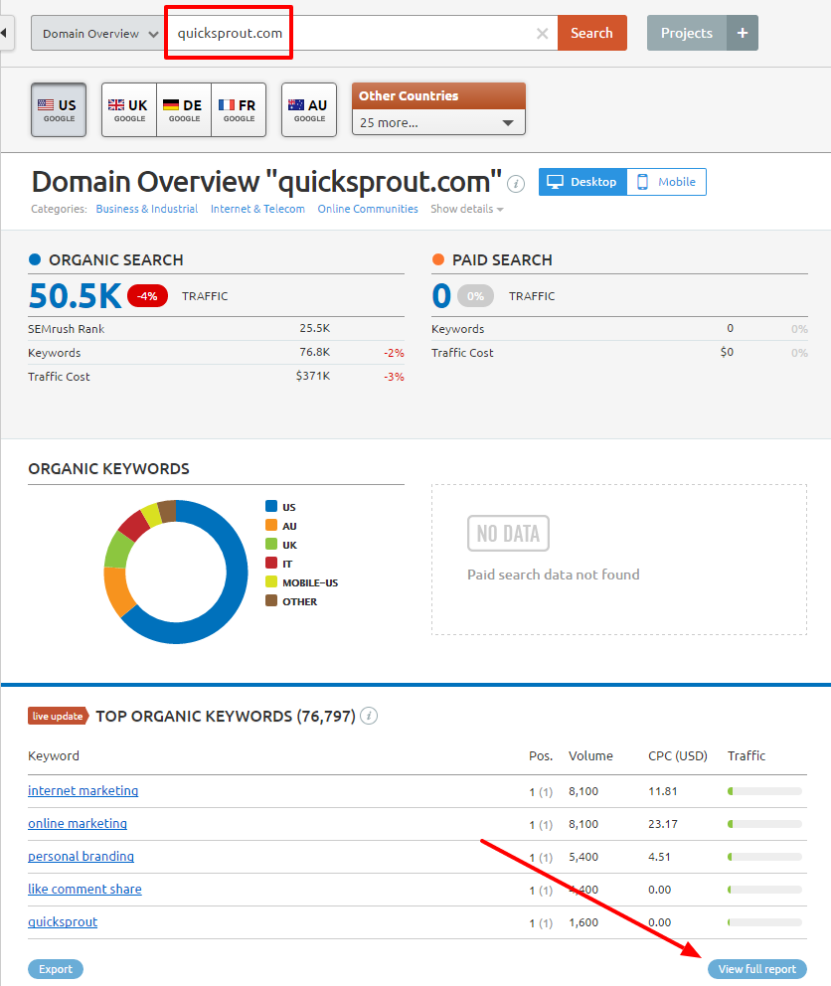Screen dimensions: 831x986
Task: Click the 76.8K organic keywords value
Action: [x=314, y=352]
